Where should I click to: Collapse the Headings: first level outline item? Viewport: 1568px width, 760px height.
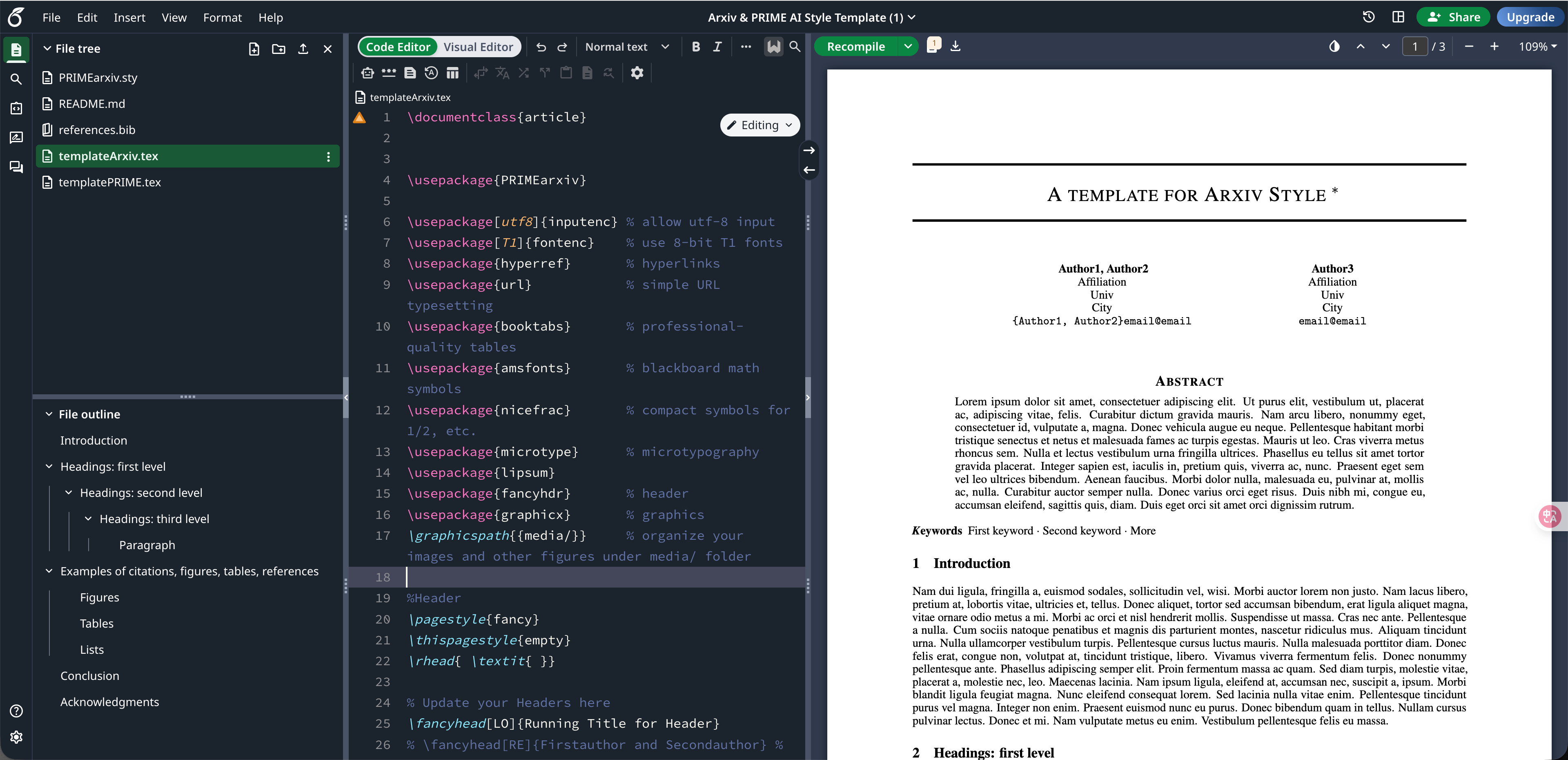(x=49, y=467)
